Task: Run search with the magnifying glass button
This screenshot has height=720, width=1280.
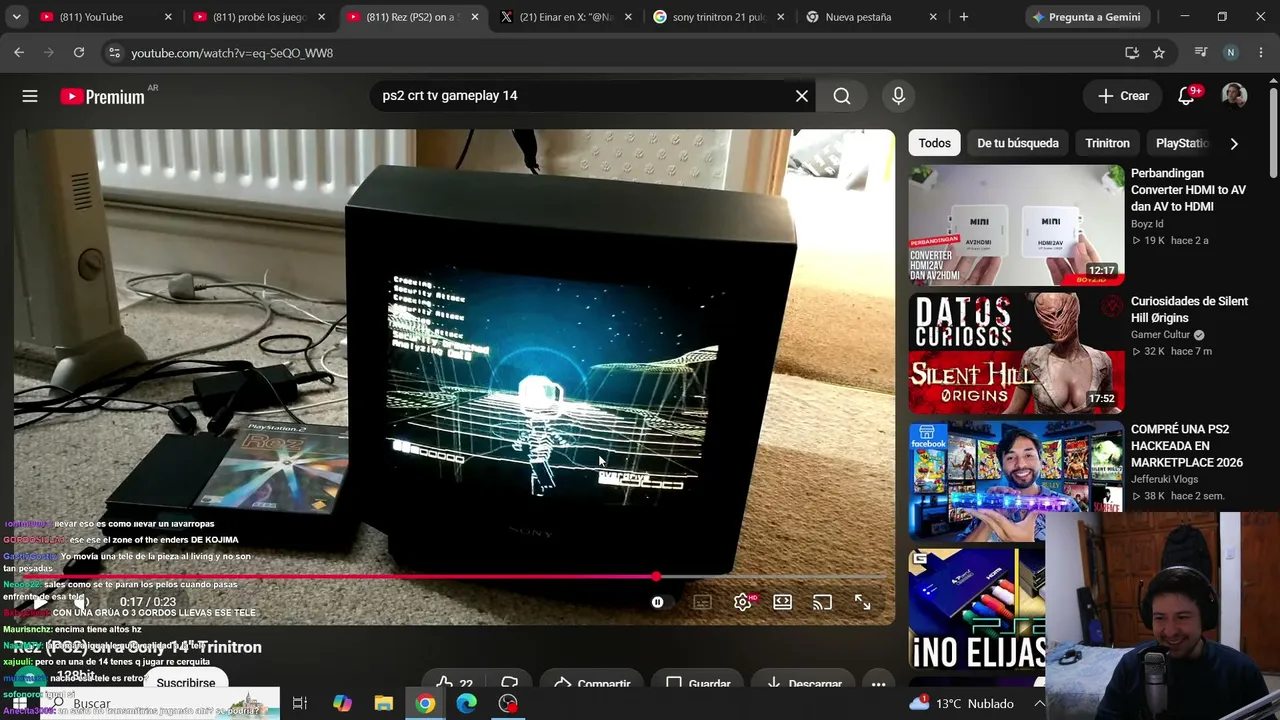Action: coord(842,96)
